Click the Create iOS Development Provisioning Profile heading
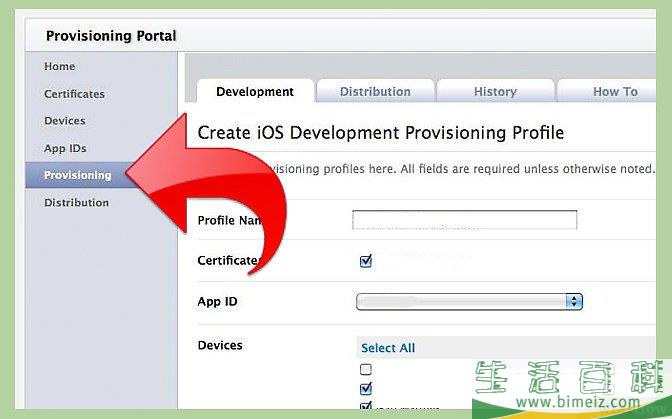 (381, 133)
